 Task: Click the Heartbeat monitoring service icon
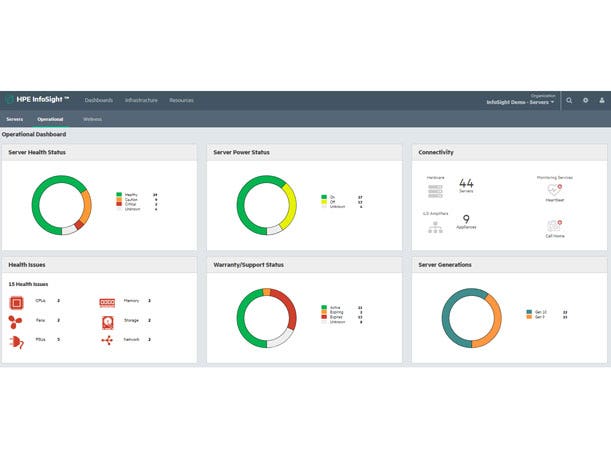tap(553, 189)
